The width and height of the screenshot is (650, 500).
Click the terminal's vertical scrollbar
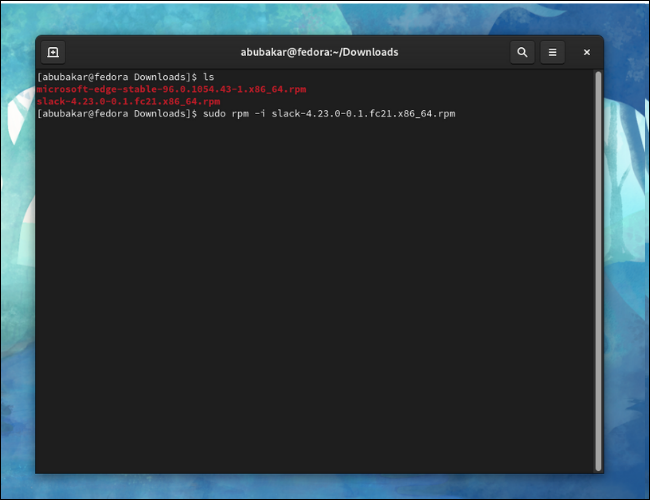(x=598, y=270)
